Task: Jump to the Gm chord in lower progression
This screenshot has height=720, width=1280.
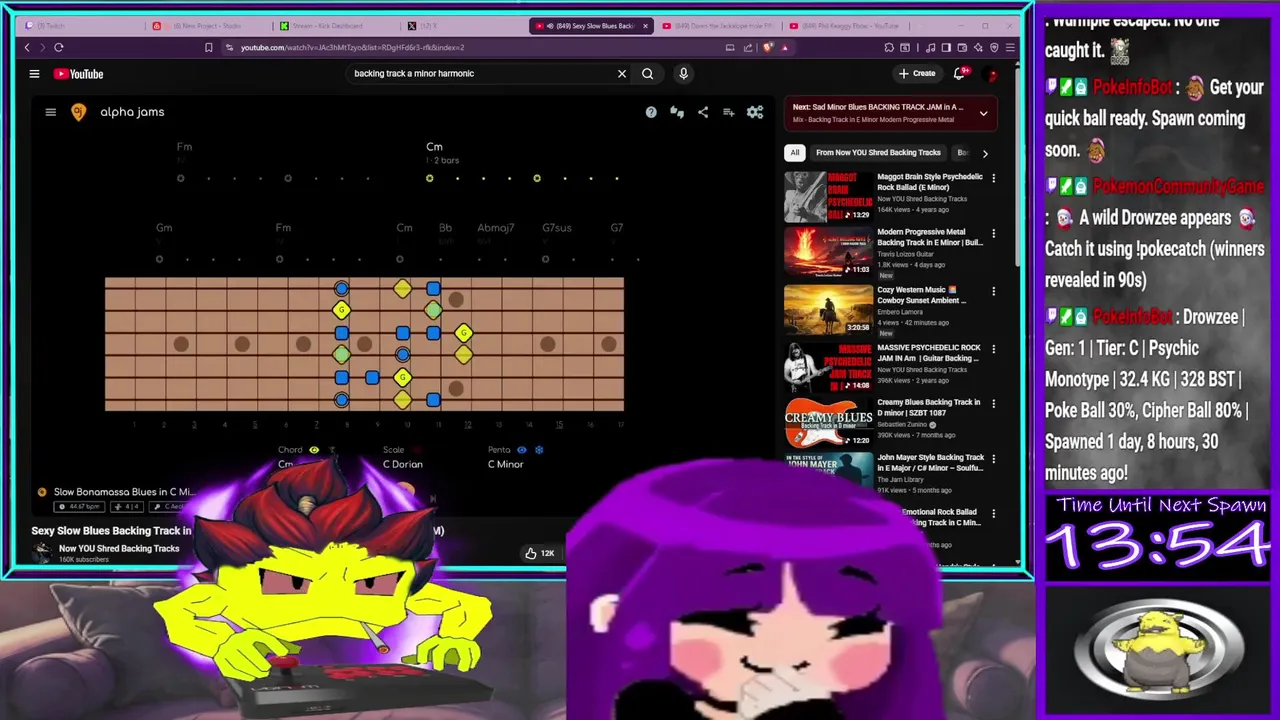Action: click(x=164, y=228)
